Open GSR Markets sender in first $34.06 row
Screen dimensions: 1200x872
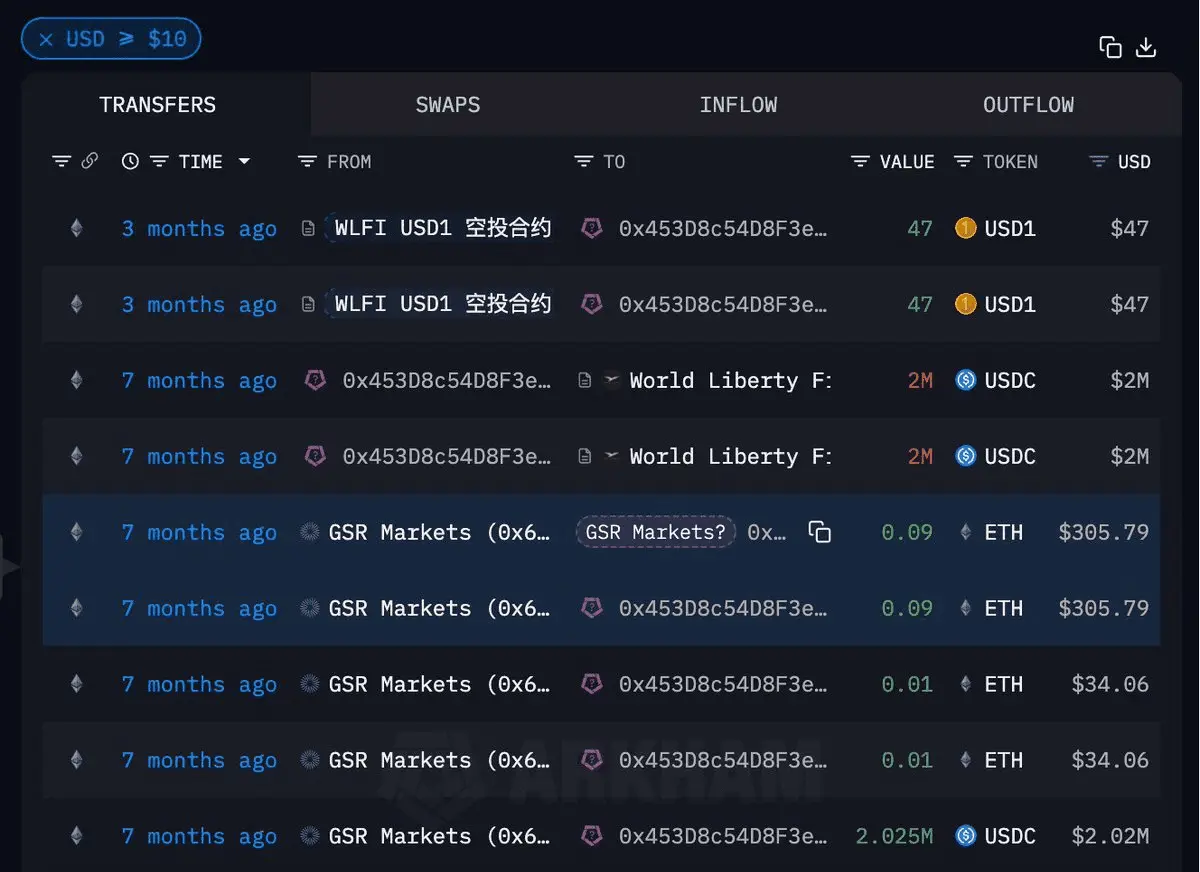point(440,685)
